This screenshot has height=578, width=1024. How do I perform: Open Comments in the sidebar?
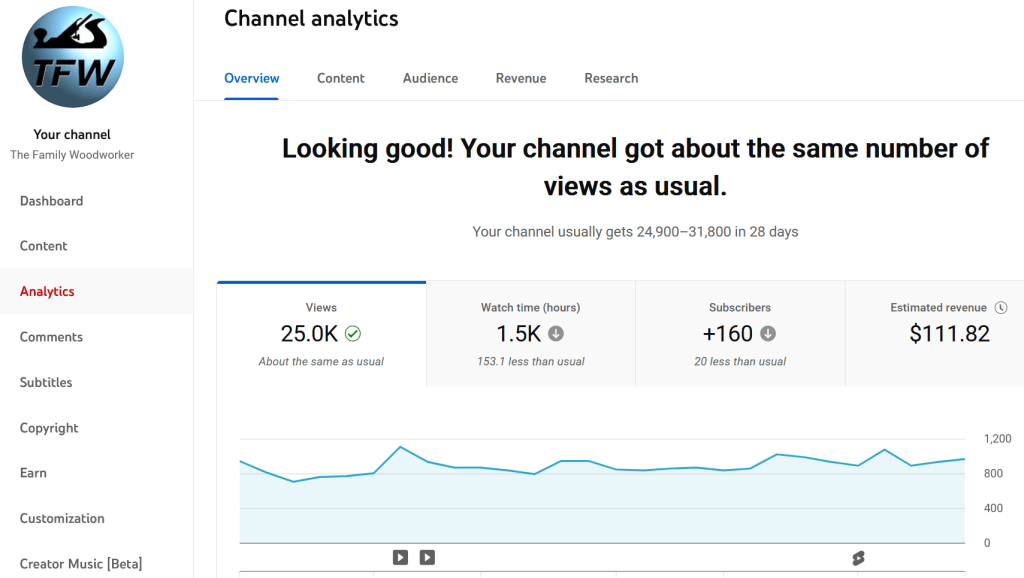(x=51, y=337)
